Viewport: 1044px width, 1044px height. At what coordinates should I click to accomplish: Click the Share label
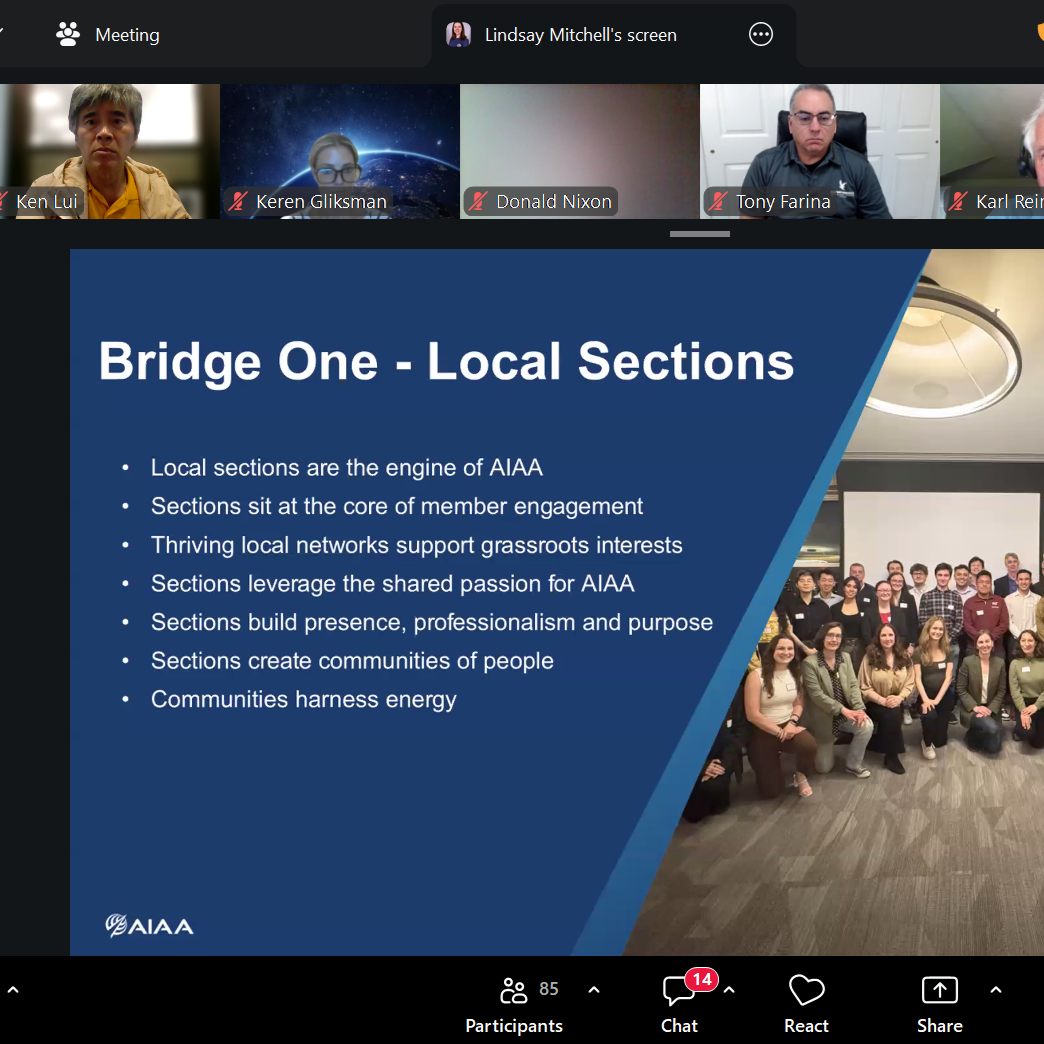(x=939, y=1026)
